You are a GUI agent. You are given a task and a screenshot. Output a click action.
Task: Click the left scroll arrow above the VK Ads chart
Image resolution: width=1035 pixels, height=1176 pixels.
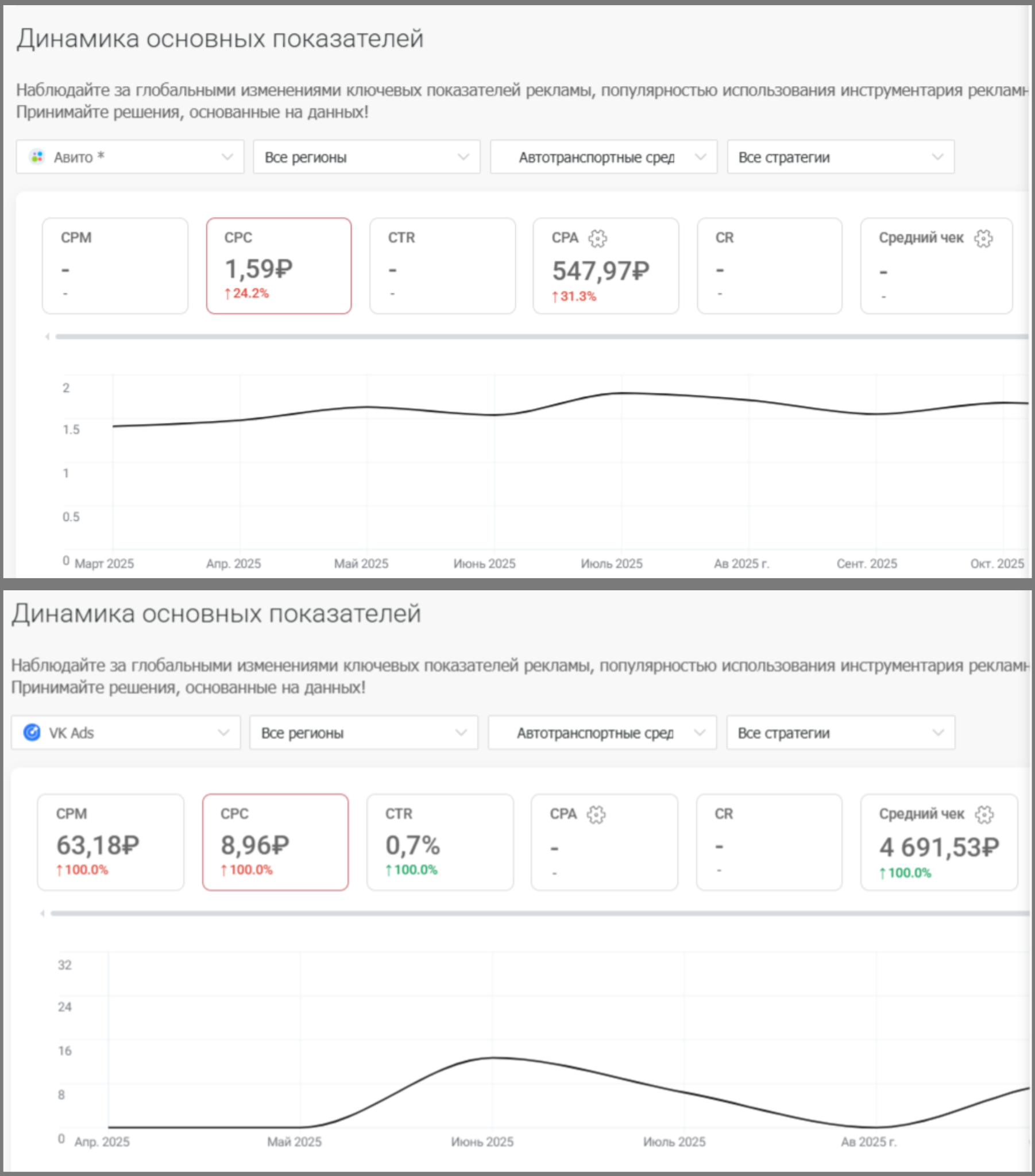click(x=43, y=914)
